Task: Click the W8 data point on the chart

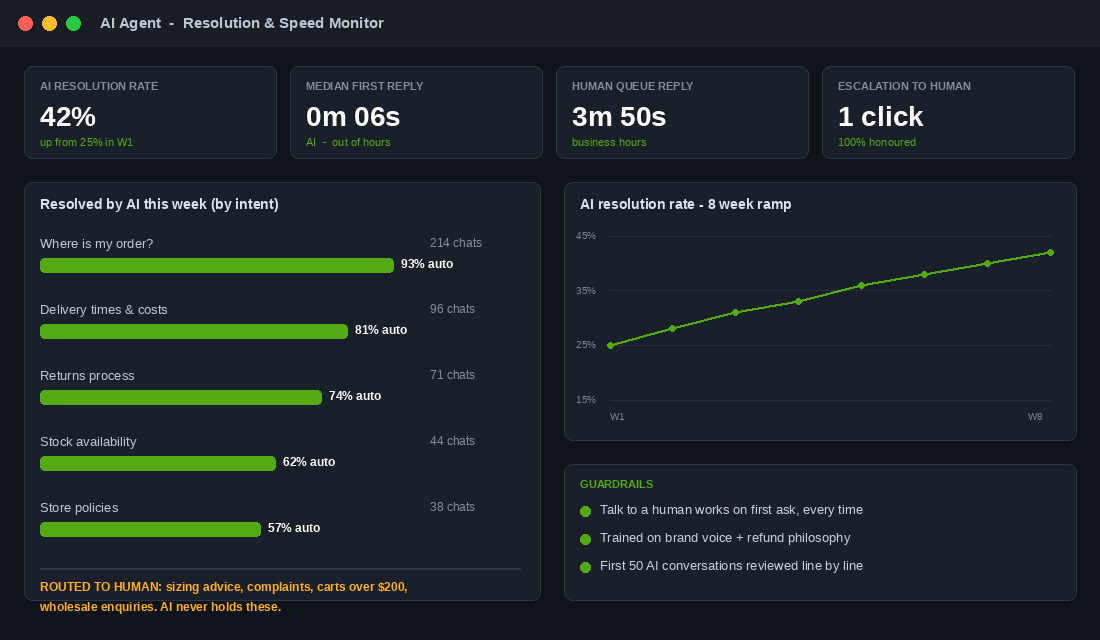Action: (1050, 253)
